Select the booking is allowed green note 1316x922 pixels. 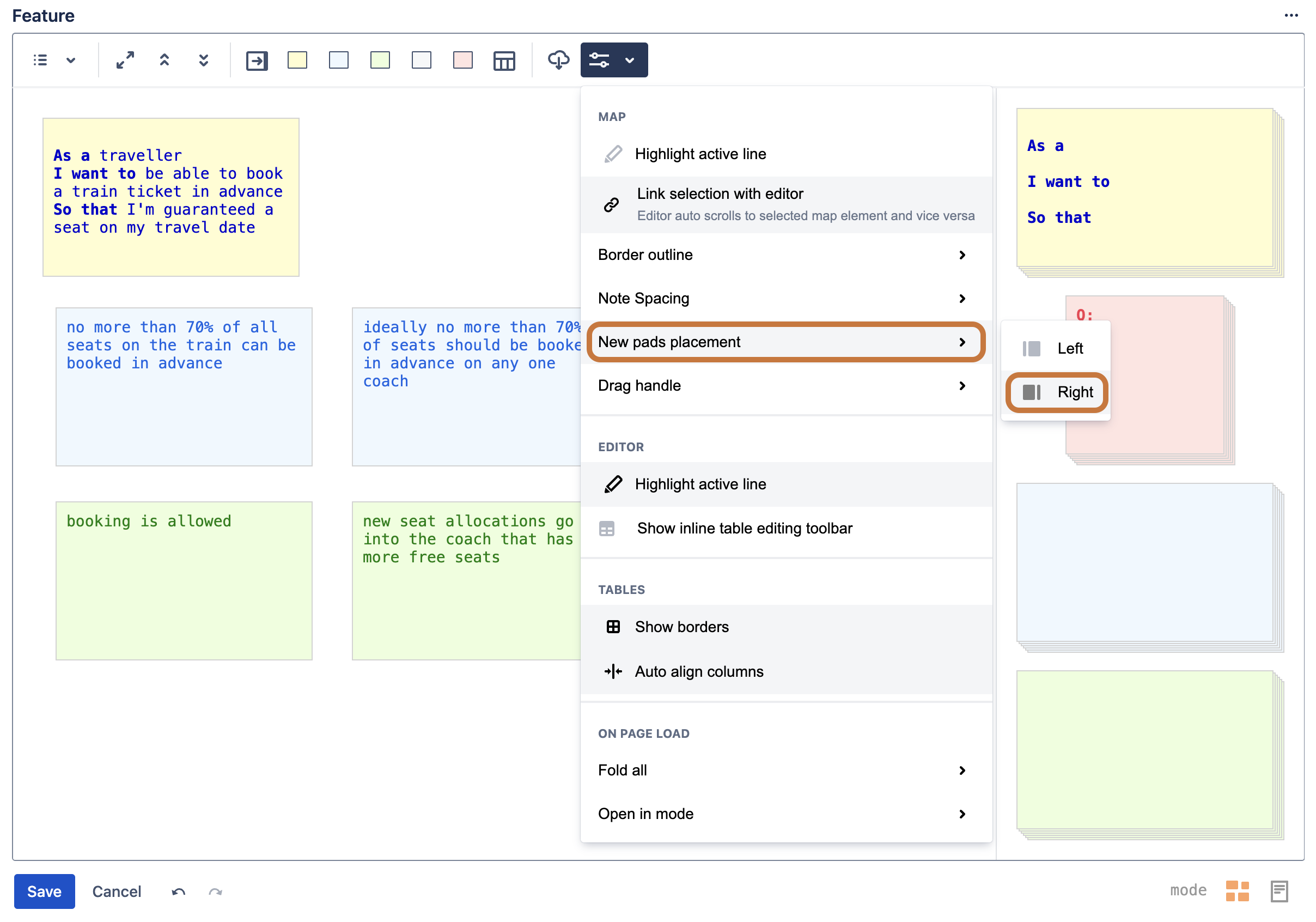[184, 581]
